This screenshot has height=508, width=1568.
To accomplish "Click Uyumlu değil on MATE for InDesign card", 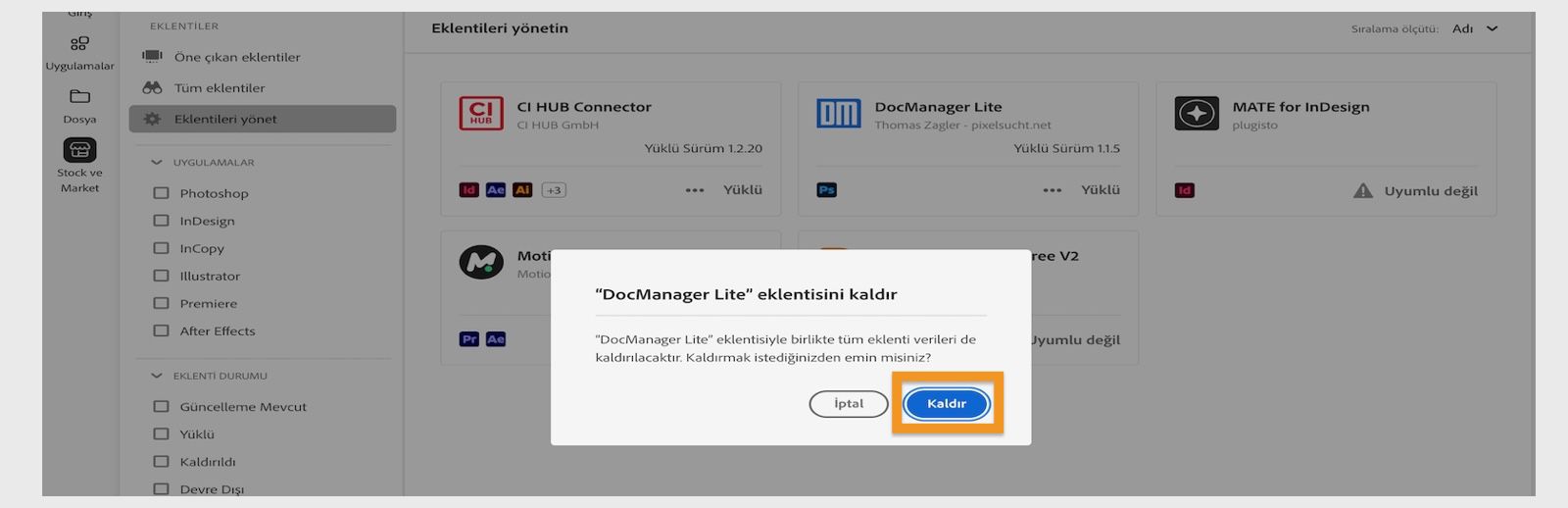I will [x=1431, y=191].
